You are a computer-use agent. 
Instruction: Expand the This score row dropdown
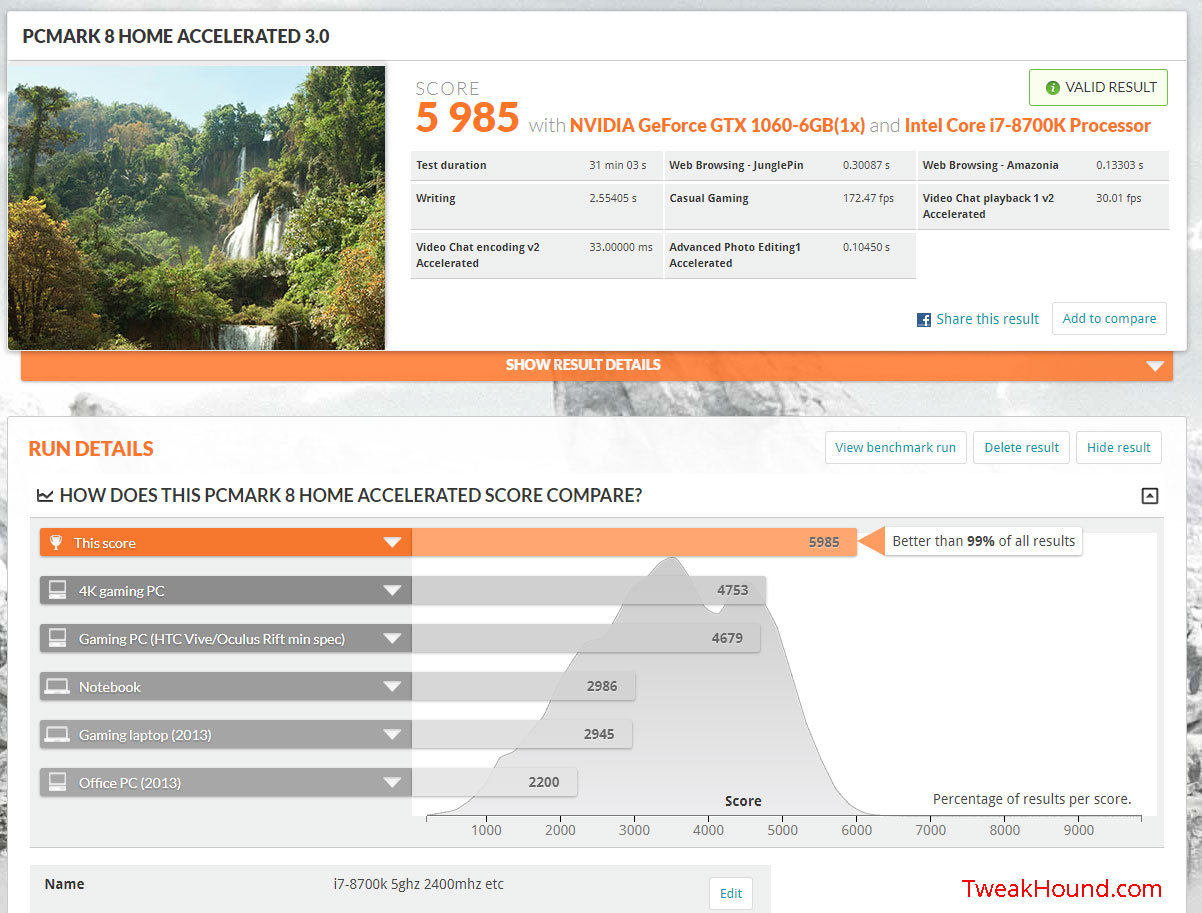click(392, 543)
